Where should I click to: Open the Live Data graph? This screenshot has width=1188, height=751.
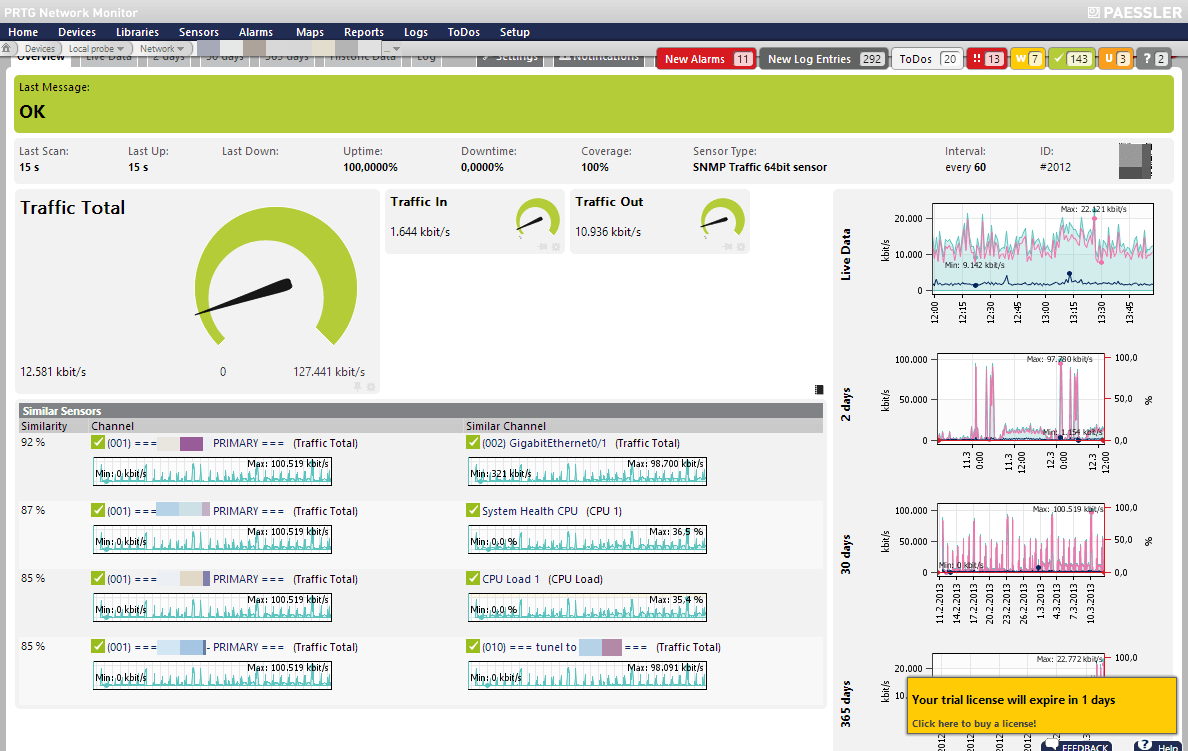[1043, 249]
